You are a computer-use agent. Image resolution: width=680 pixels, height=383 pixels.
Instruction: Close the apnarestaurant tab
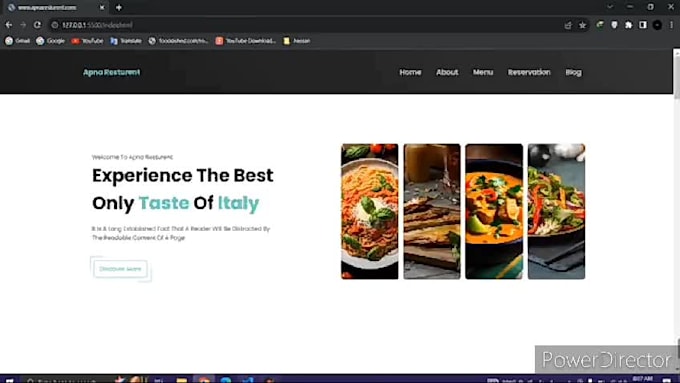(x=102, y=7)
